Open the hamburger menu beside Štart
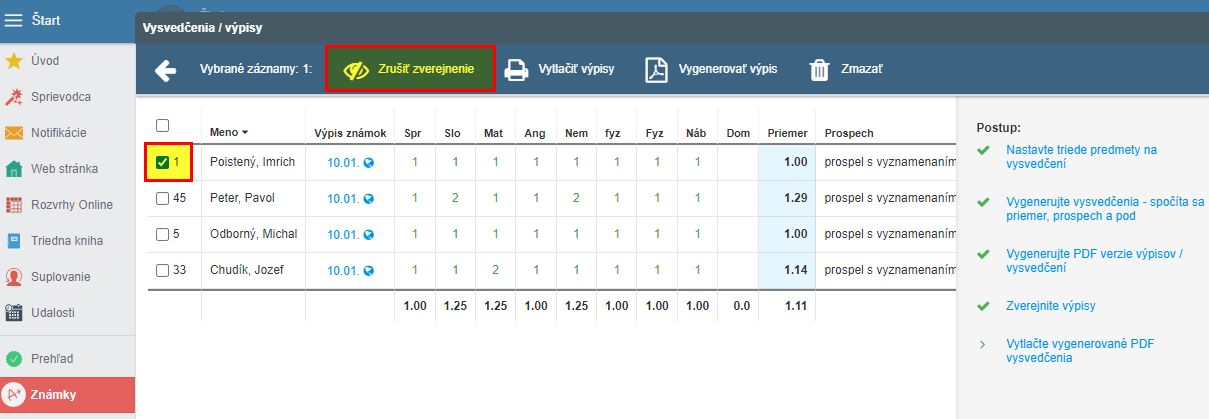This screenshot has width=1209, height=419. tap(14, 19)
